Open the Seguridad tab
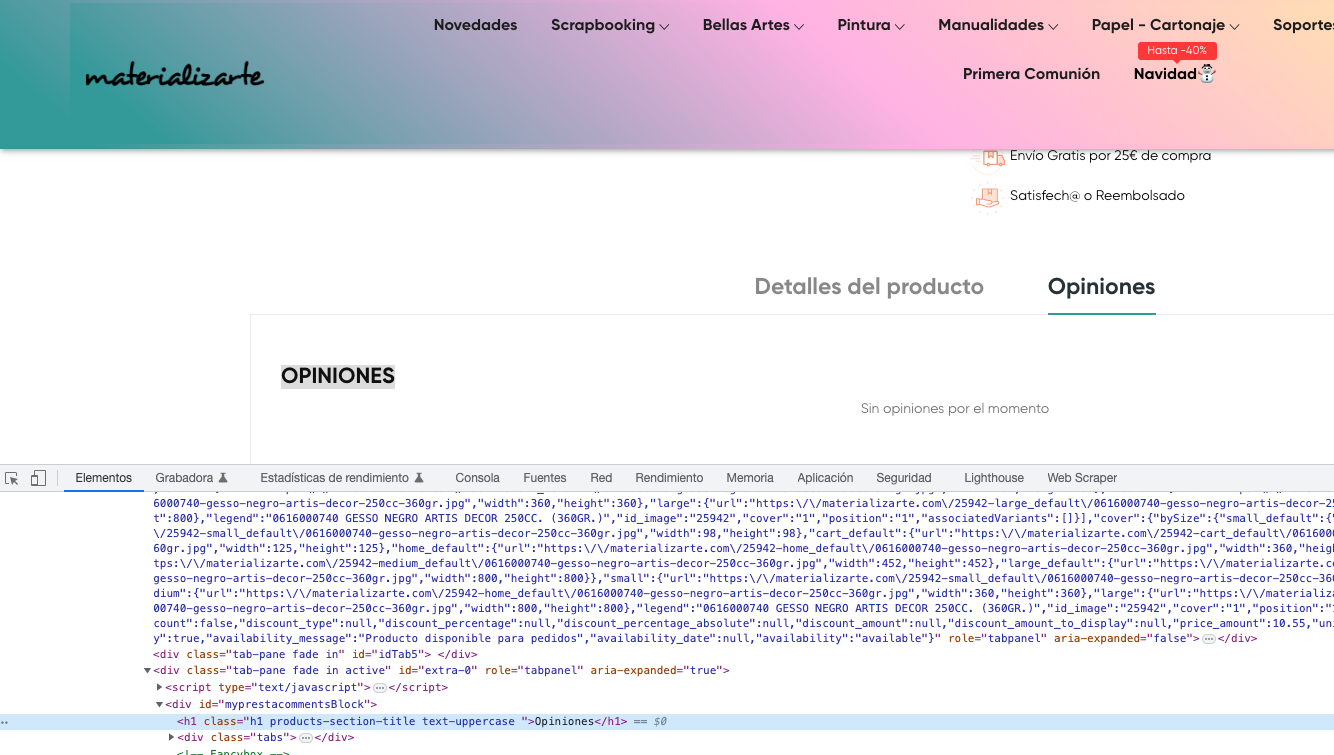Screen dimensions: 1334x755 (x=904, y=478)
